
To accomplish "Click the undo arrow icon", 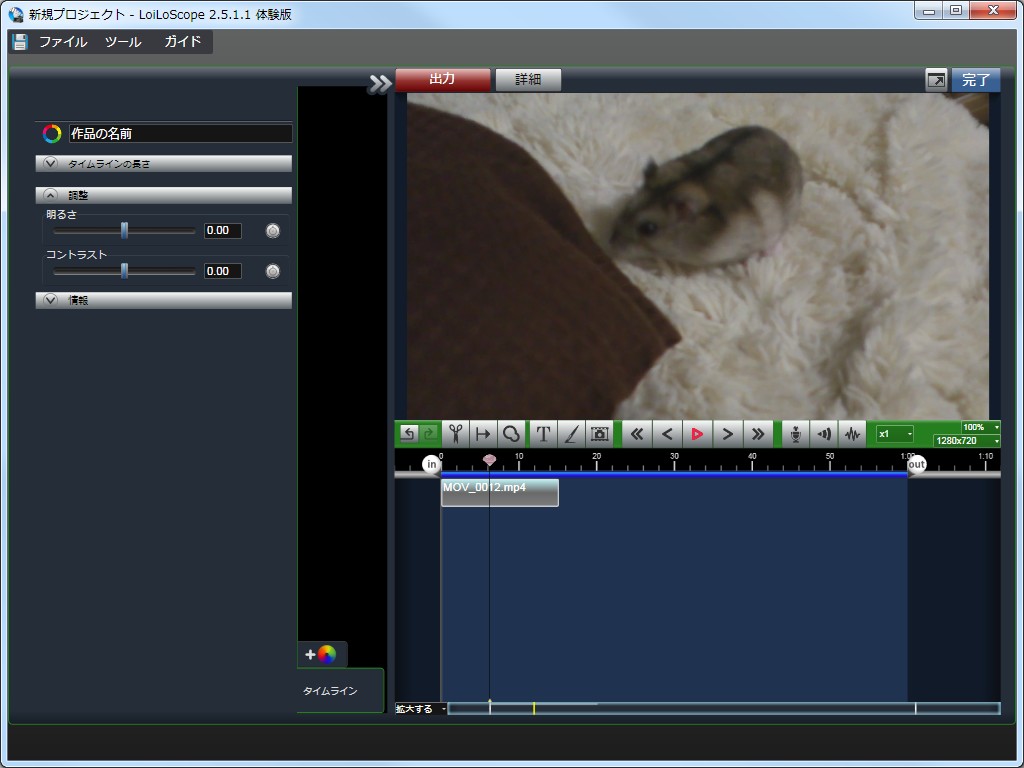I will 408,434.
